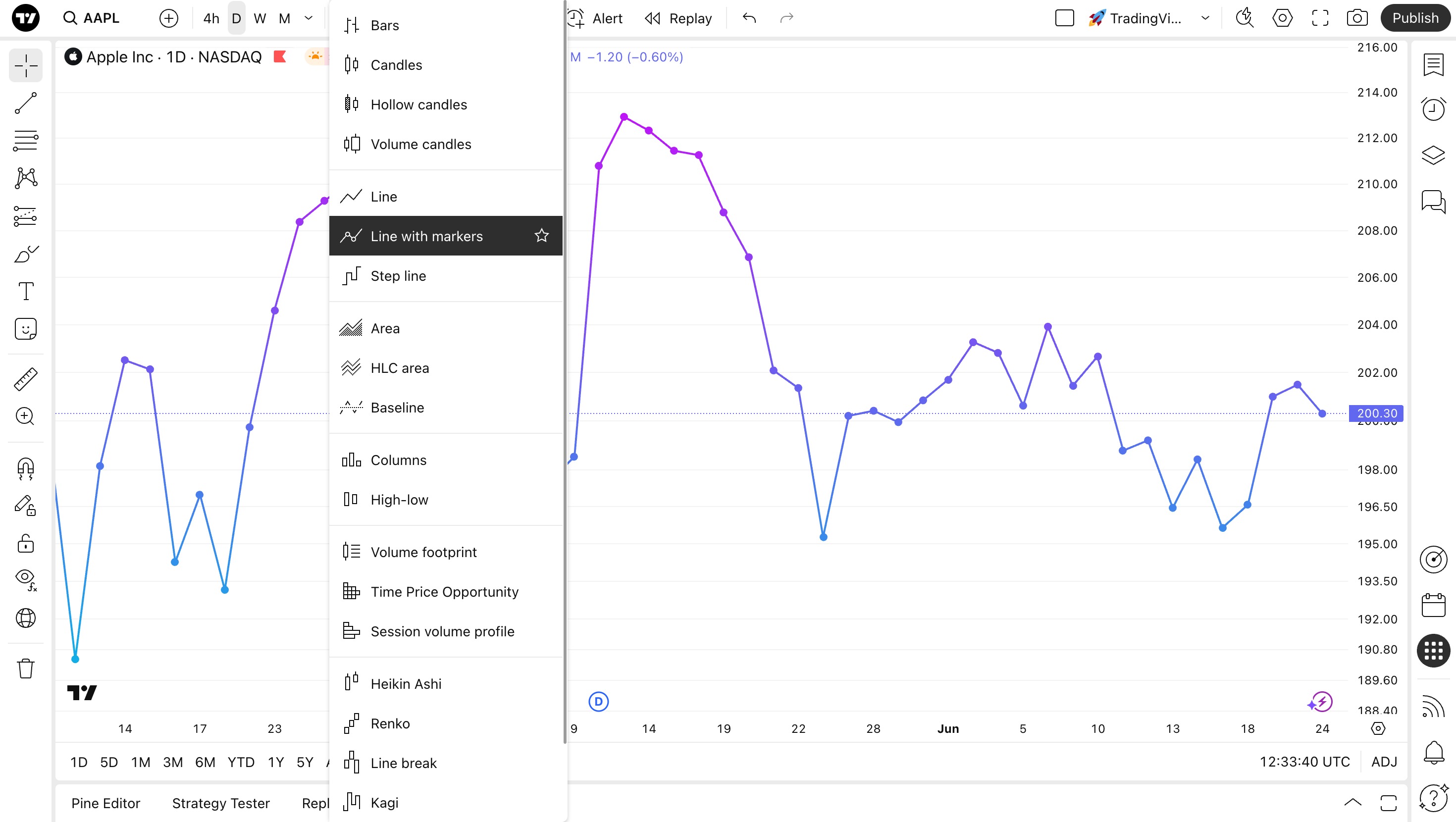Expand the timeframe interval dropdown chevron

[309, 18]
